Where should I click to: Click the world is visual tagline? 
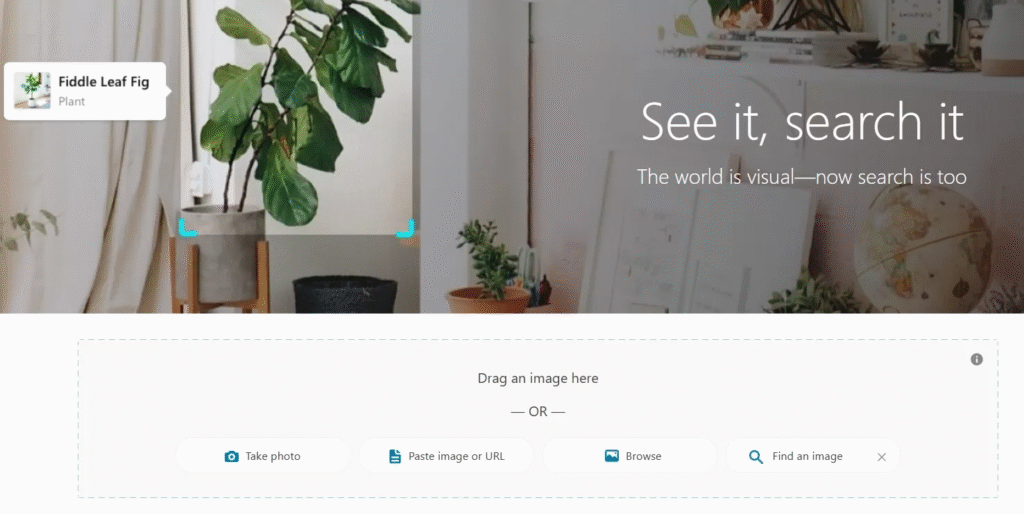click(x=801, y=176)
